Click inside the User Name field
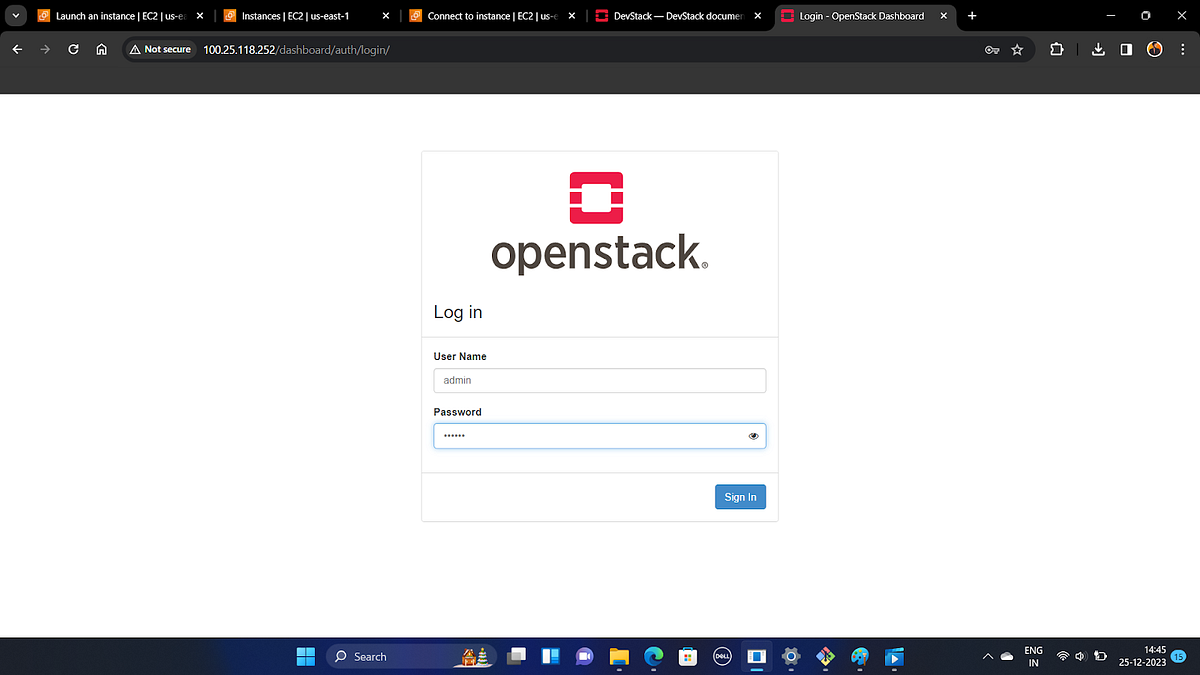 [x=598, y=380]
